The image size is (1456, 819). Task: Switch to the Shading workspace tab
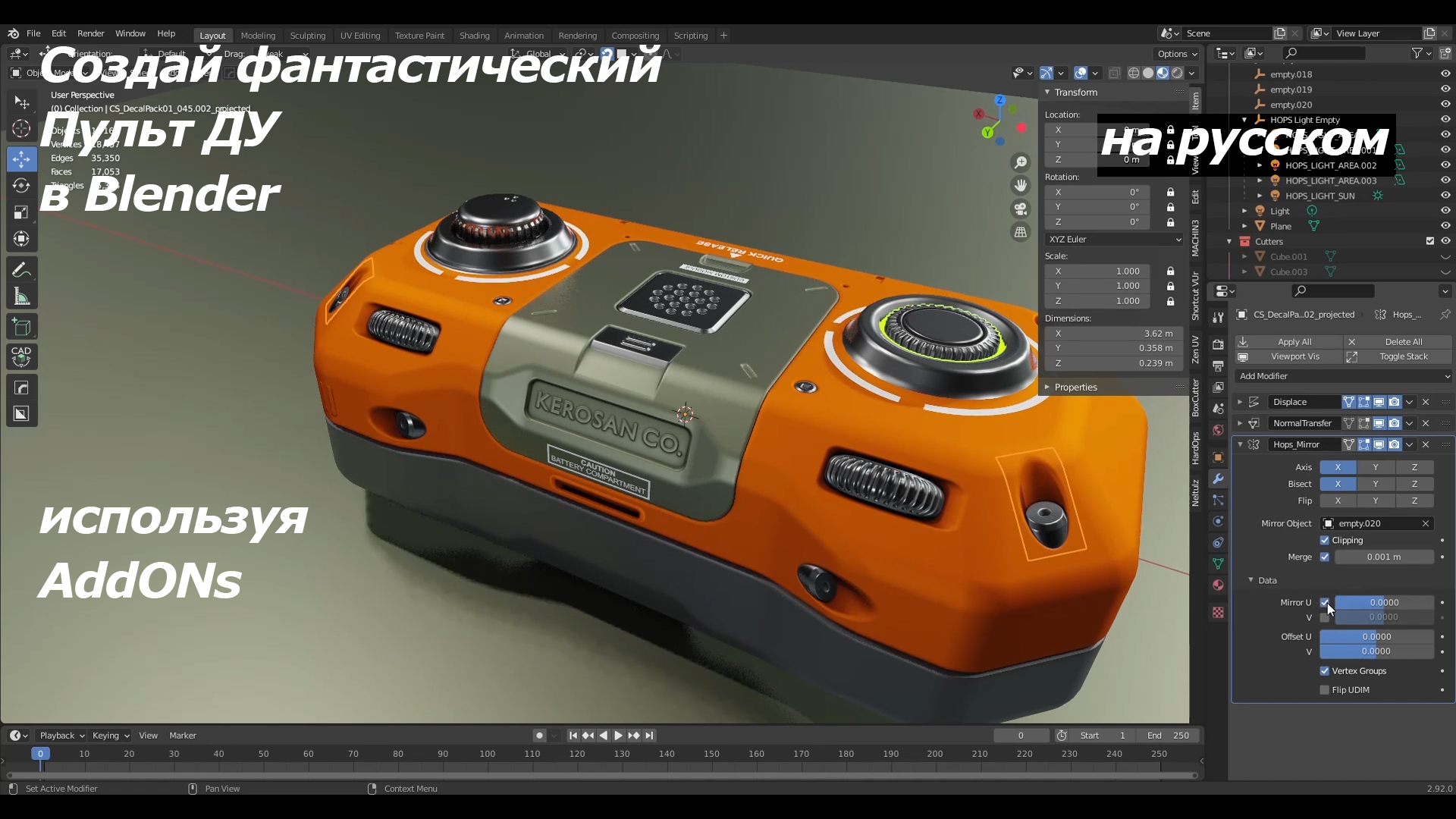(x=474, y=35)
